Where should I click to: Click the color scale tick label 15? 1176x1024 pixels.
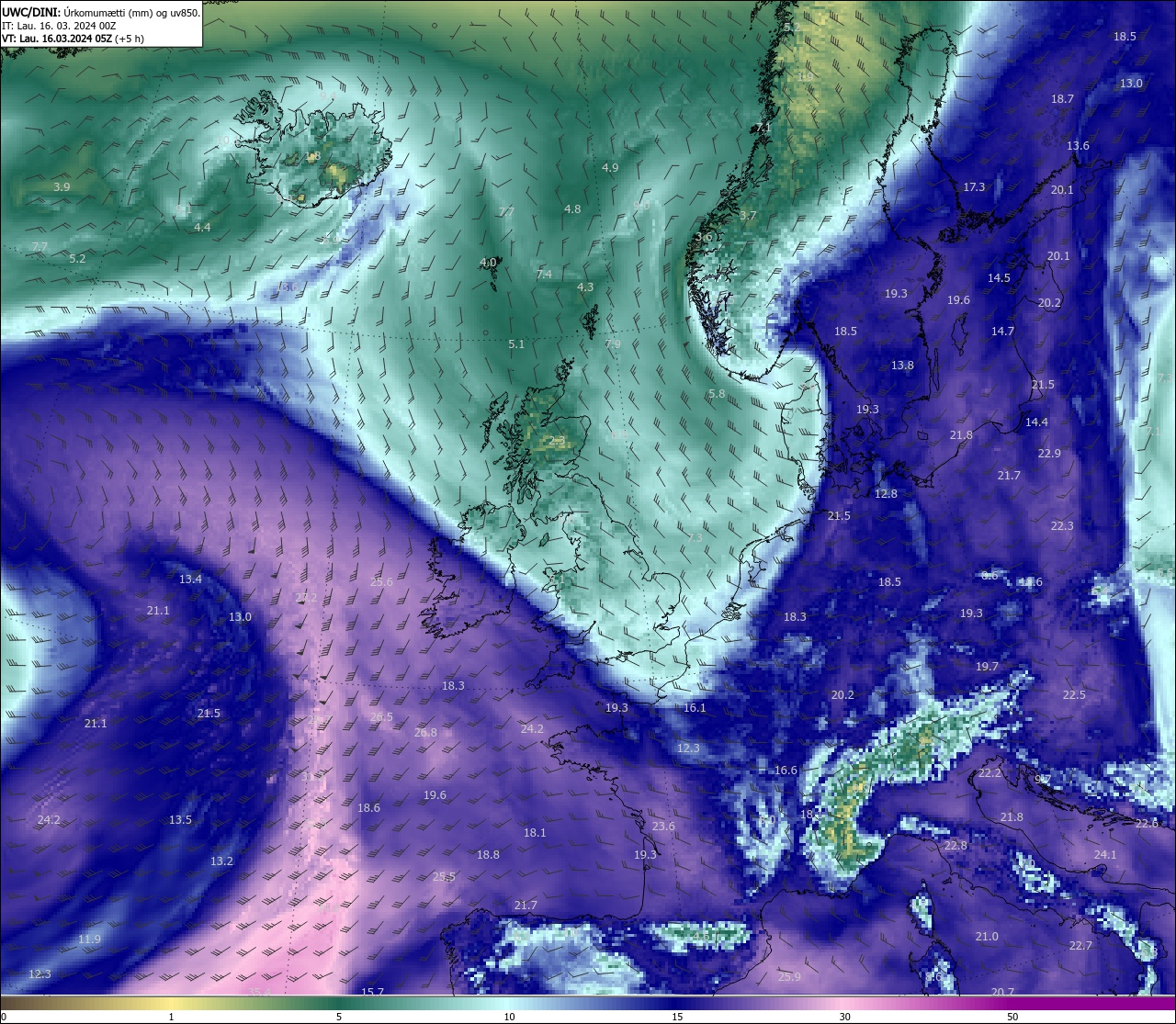click(677, 1017)
